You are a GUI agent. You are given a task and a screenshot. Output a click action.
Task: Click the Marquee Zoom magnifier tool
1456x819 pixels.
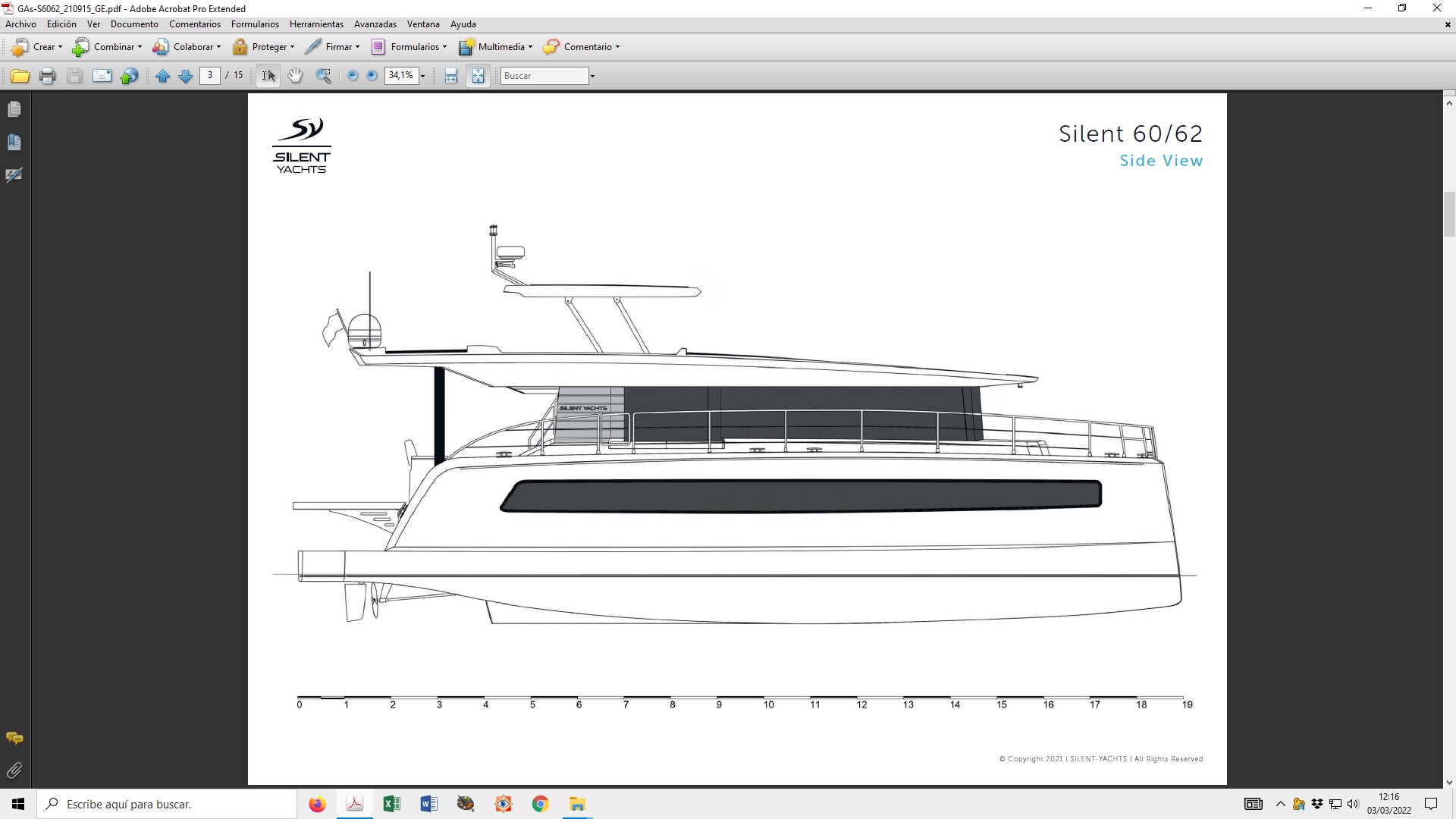coord(324,76)
